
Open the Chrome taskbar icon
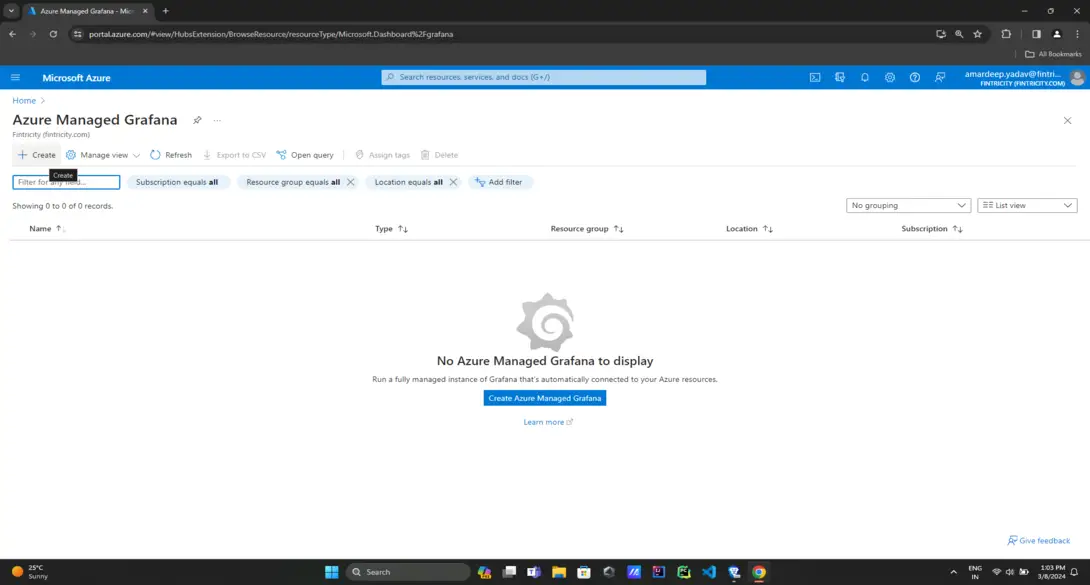758,572
